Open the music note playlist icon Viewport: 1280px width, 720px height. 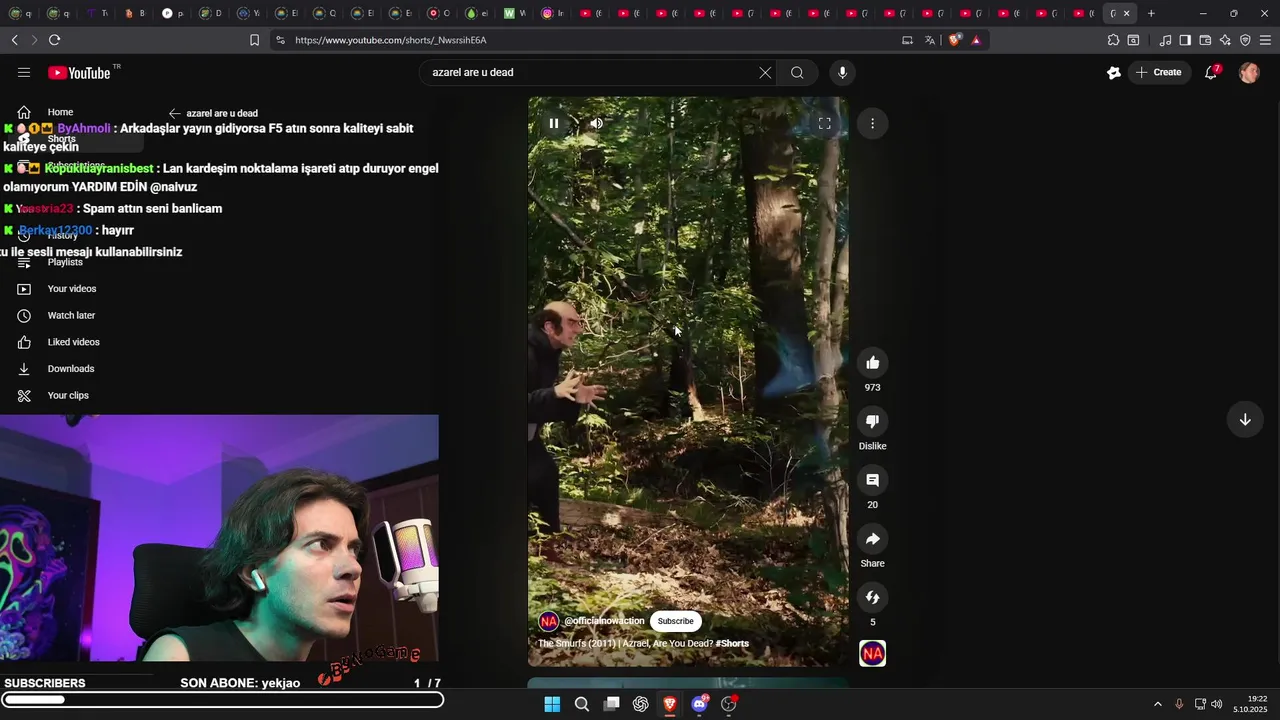[1165, 40]
